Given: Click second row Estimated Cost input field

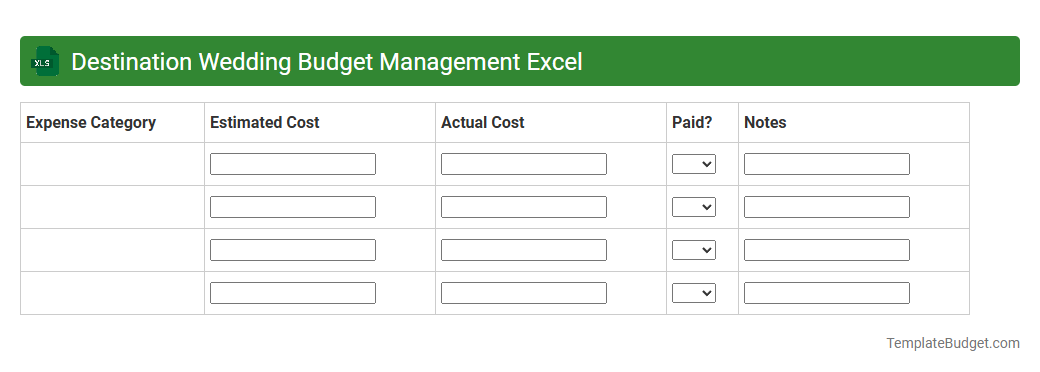Looking at the screenshot, I should tap(292, 207).
